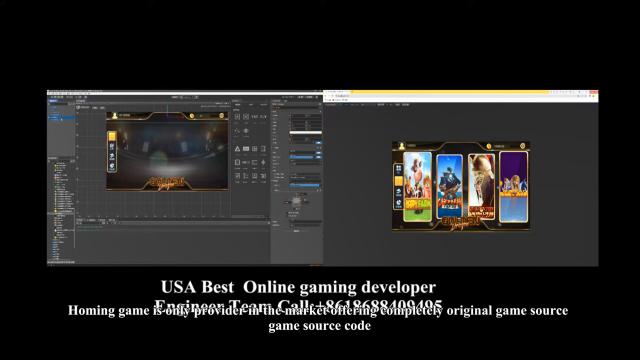Pick the diamond-shaped node in the component library
The image size is (640, 360).
coord(263,162)
